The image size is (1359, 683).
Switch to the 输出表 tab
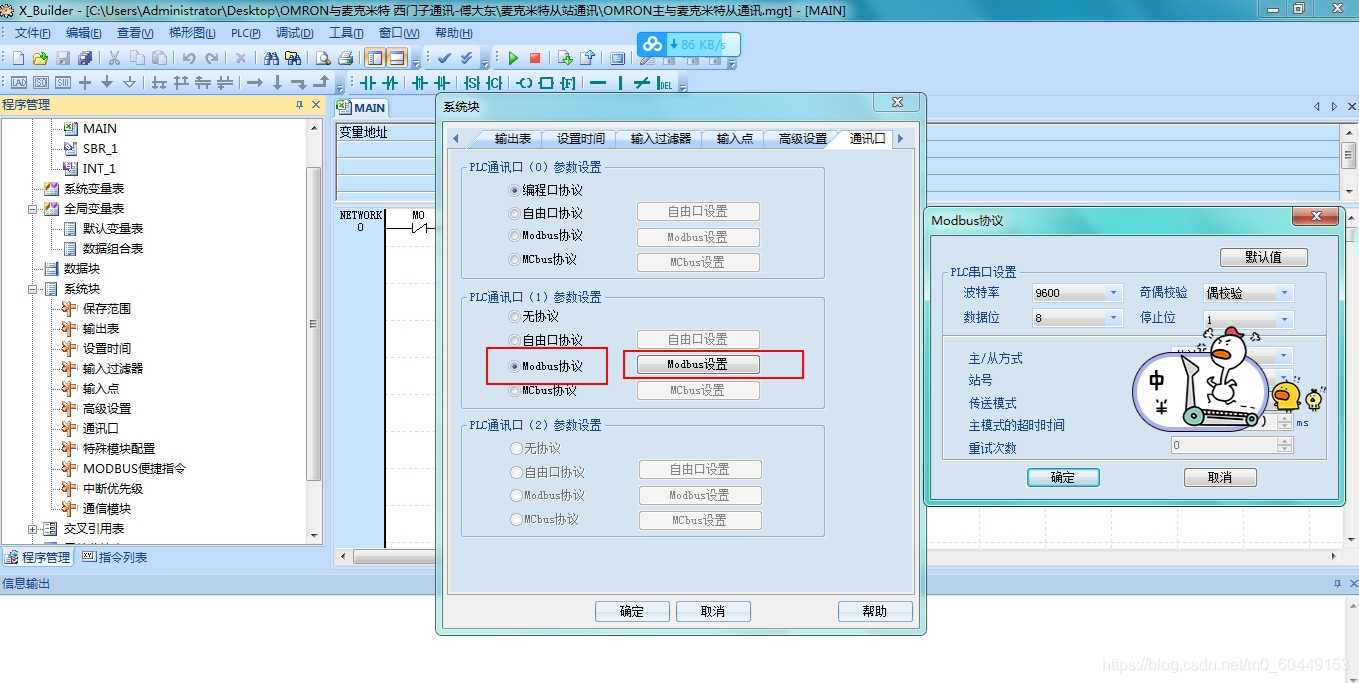point(513,139)
